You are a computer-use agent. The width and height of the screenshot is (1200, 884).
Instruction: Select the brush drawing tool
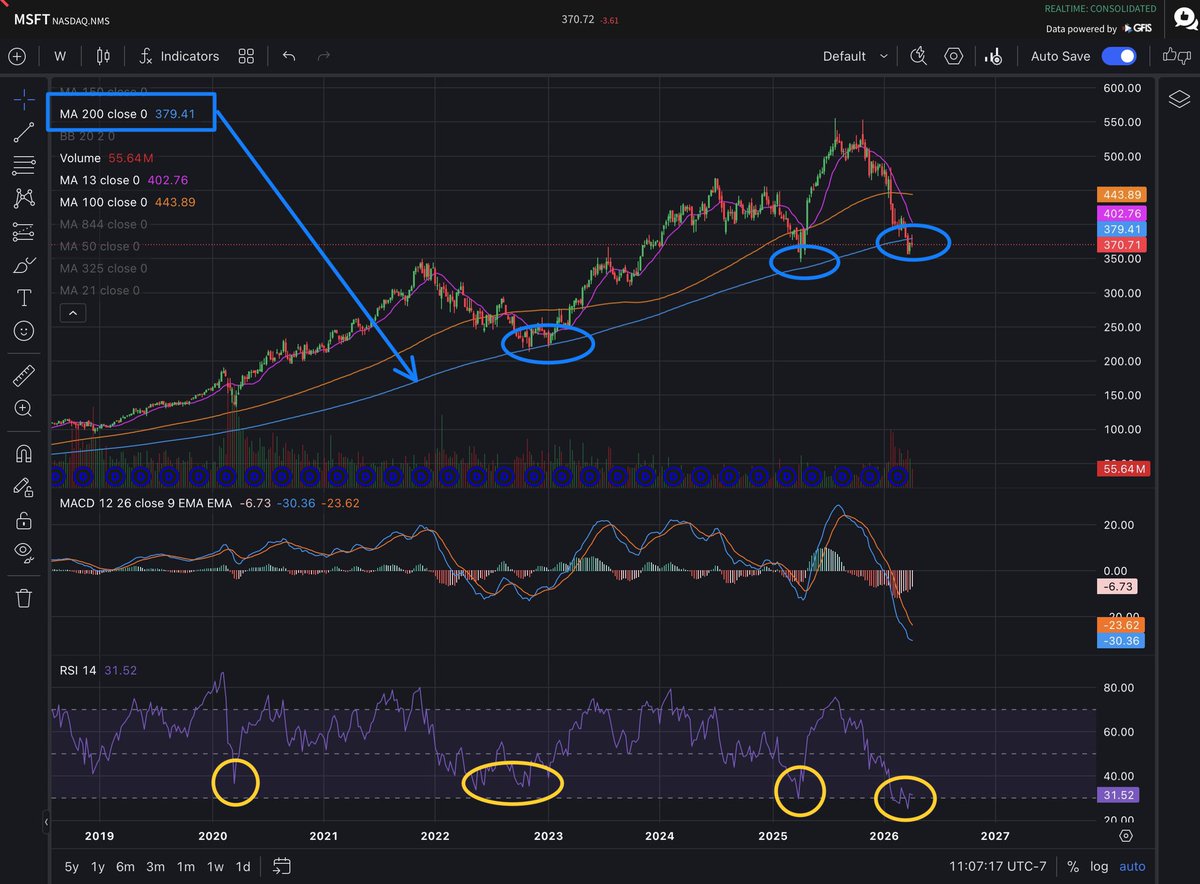click(x=24, y=265)
